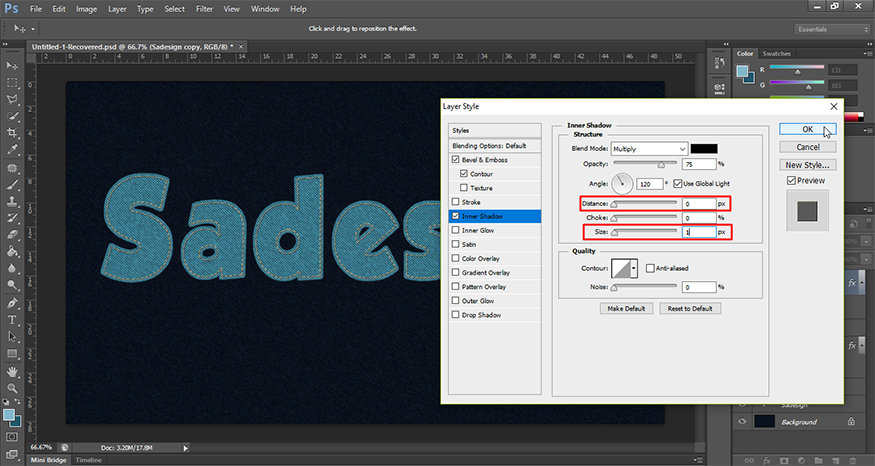Screen dimensions: 875x466
Task: Click the Angle dial control
Action: tap(622, 184)
